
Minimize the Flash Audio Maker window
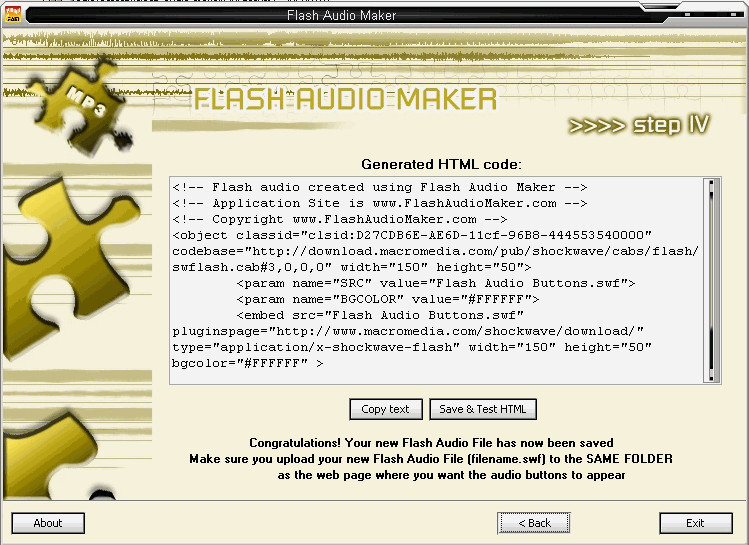[x=687, y=15]
